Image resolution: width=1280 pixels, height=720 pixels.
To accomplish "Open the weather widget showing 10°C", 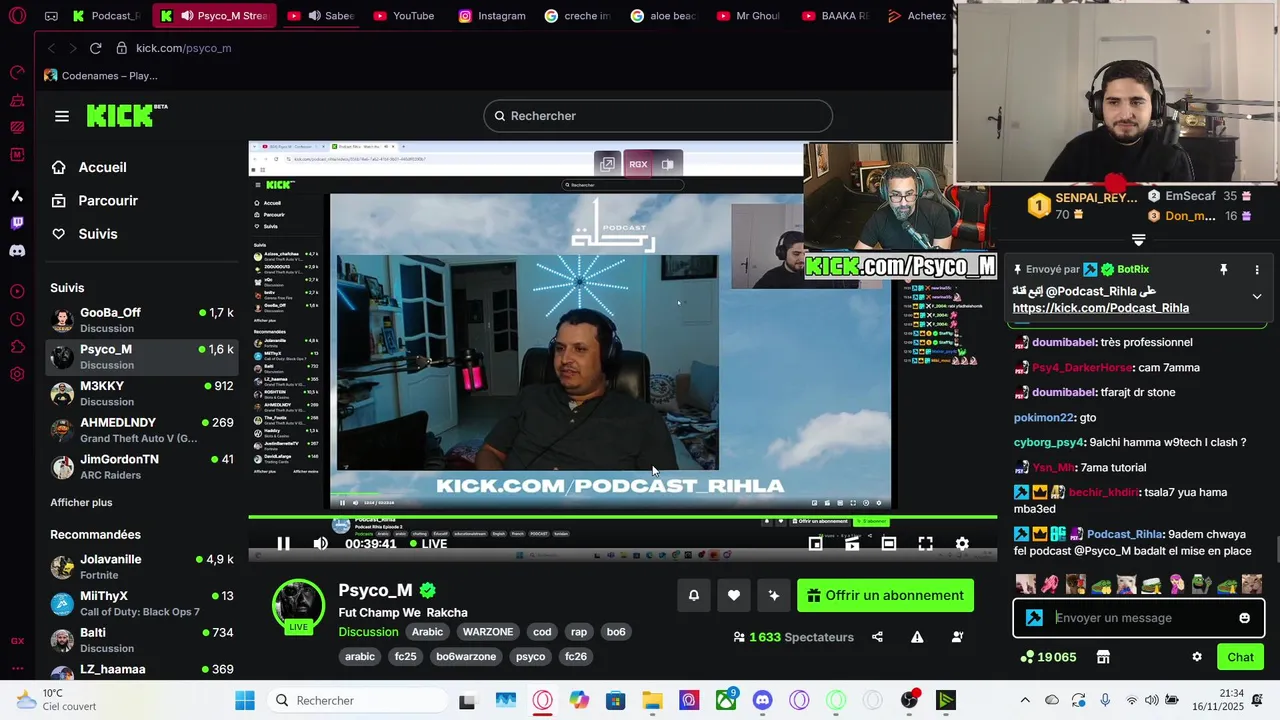I will (58, 700).
